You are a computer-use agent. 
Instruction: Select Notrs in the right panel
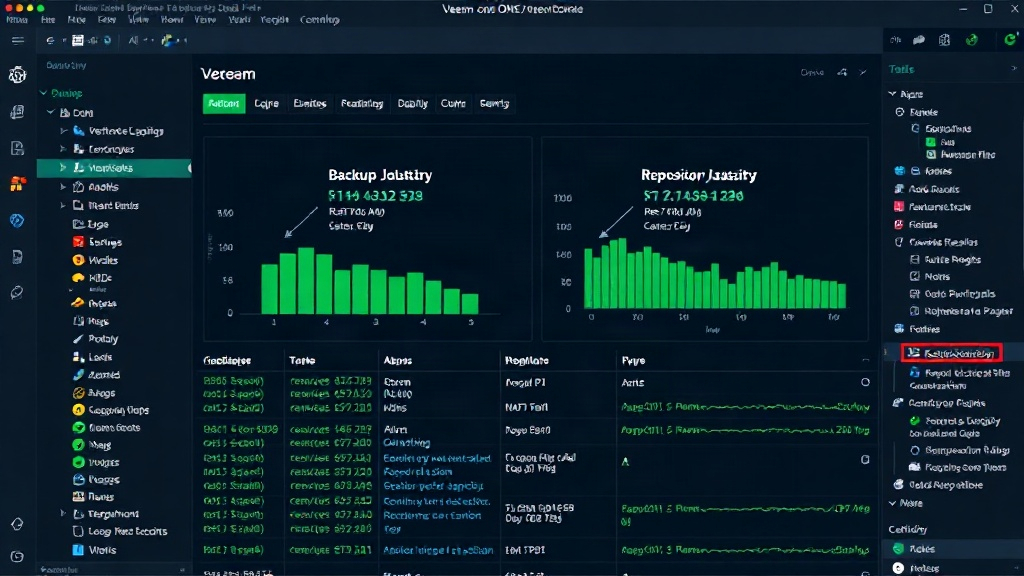tap(937, 276)
